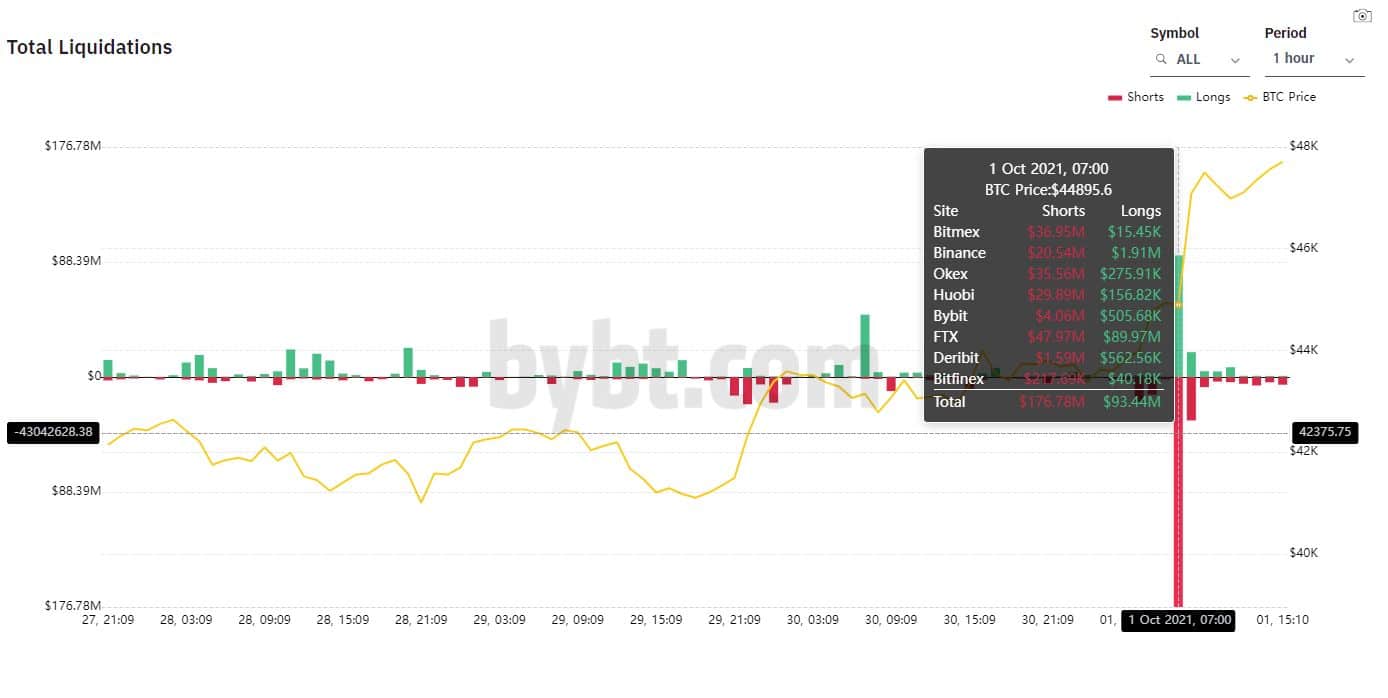
Task: Click the "$0" liquidation axis label
Action: coord(94,376)
